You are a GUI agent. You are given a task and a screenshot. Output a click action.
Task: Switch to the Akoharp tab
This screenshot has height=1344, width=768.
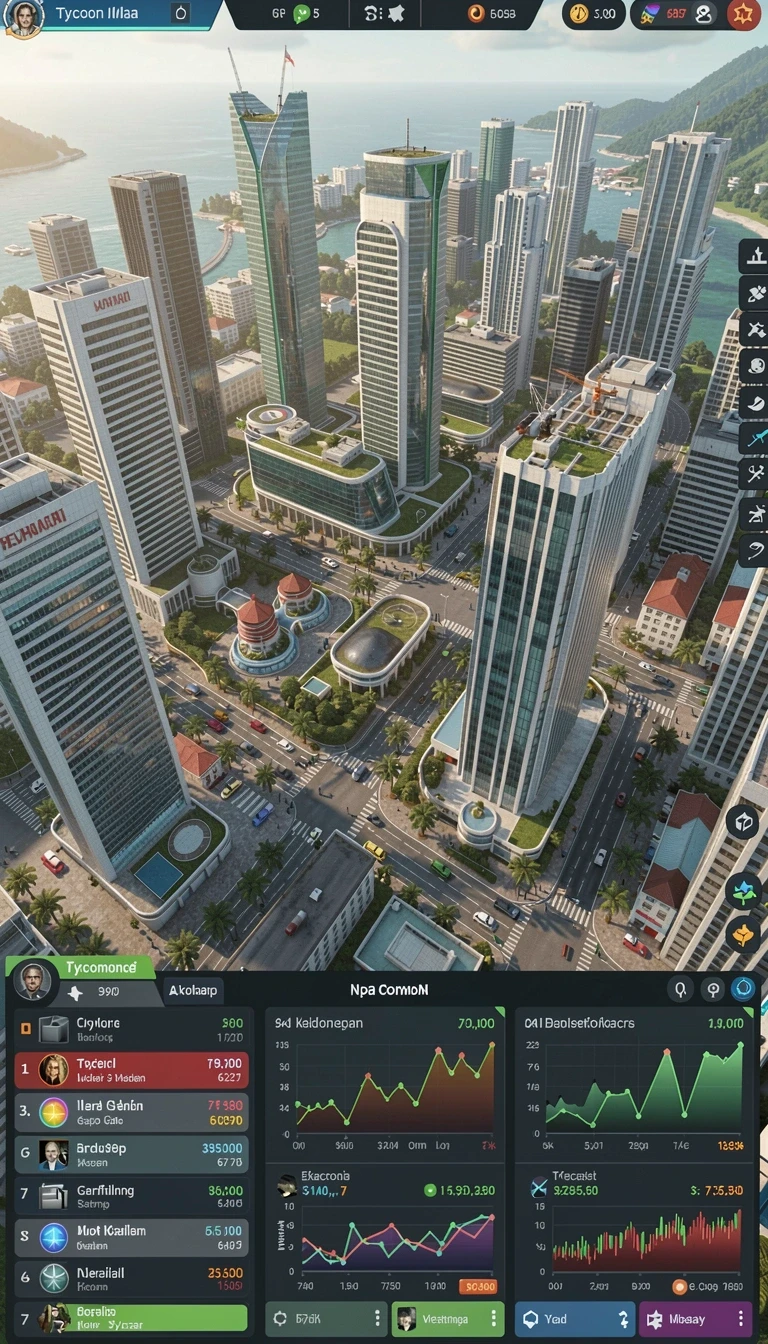pos(192,991)
